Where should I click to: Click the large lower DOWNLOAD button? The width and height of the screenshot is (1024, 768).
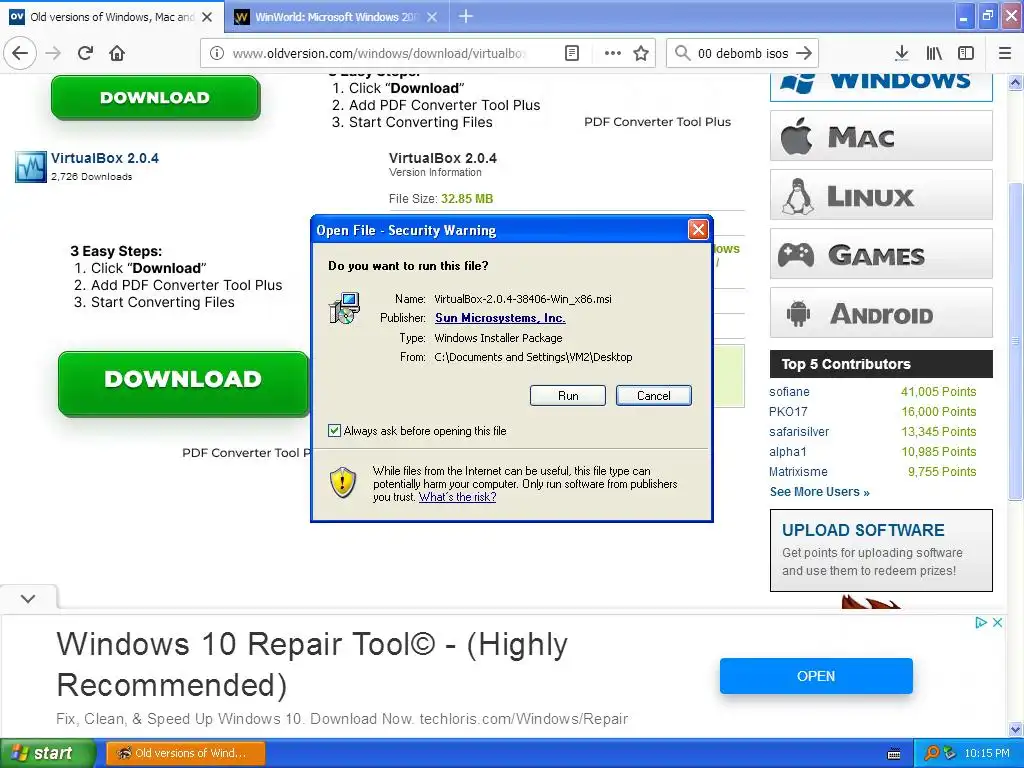183,383
